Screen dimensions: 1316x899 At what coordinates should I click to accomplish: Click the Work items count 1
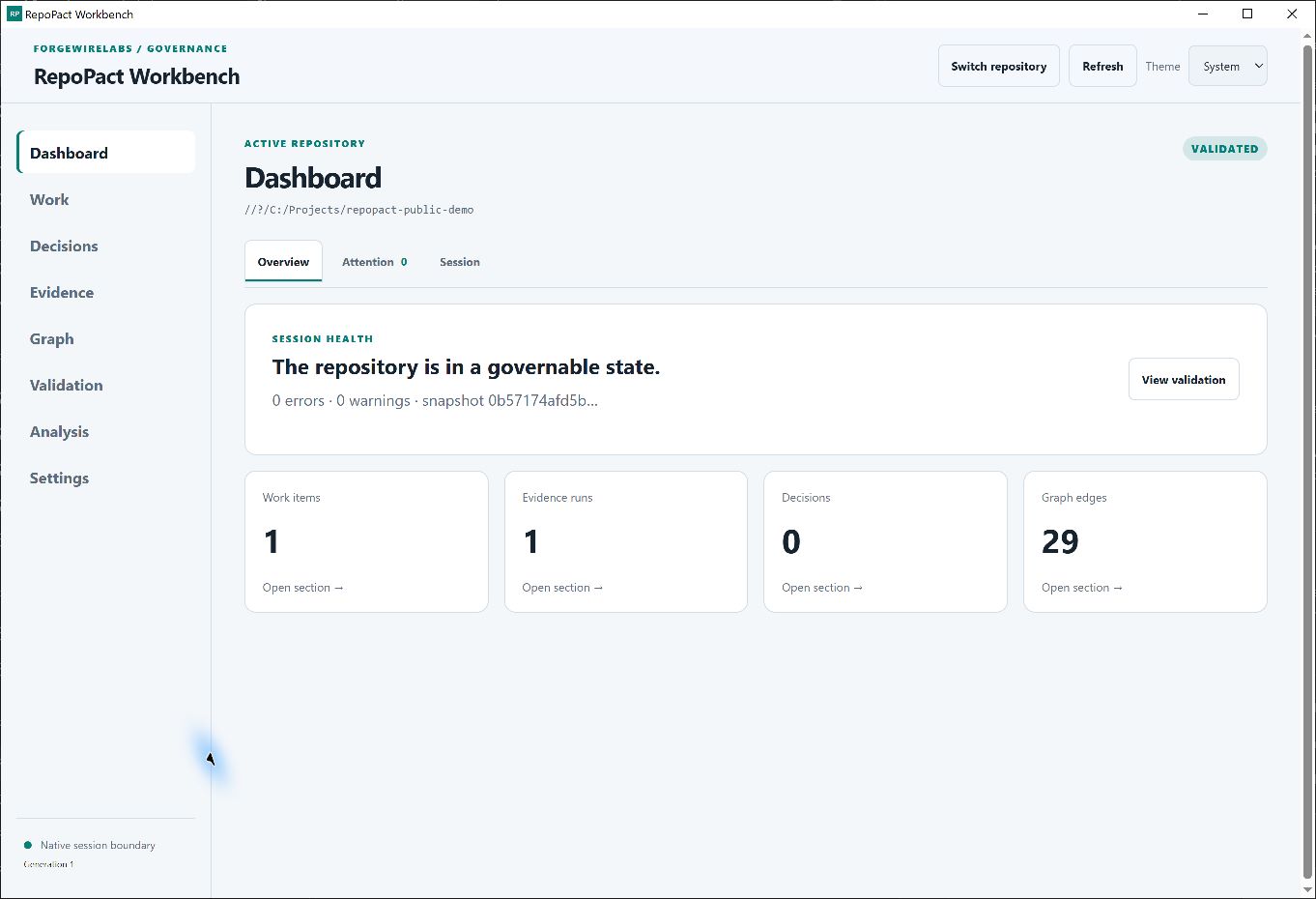pyautogui.click(x=272, y=541)
